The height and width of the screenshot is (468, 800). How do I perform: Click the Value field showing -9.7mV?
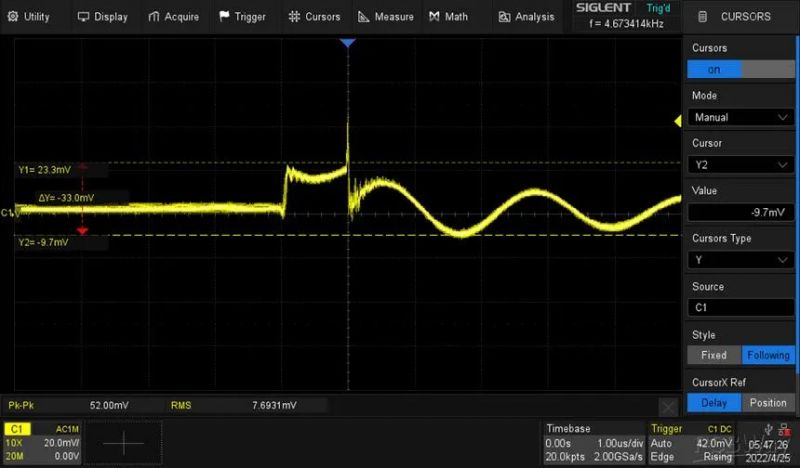pyautogui.click(x=741, y=212)
